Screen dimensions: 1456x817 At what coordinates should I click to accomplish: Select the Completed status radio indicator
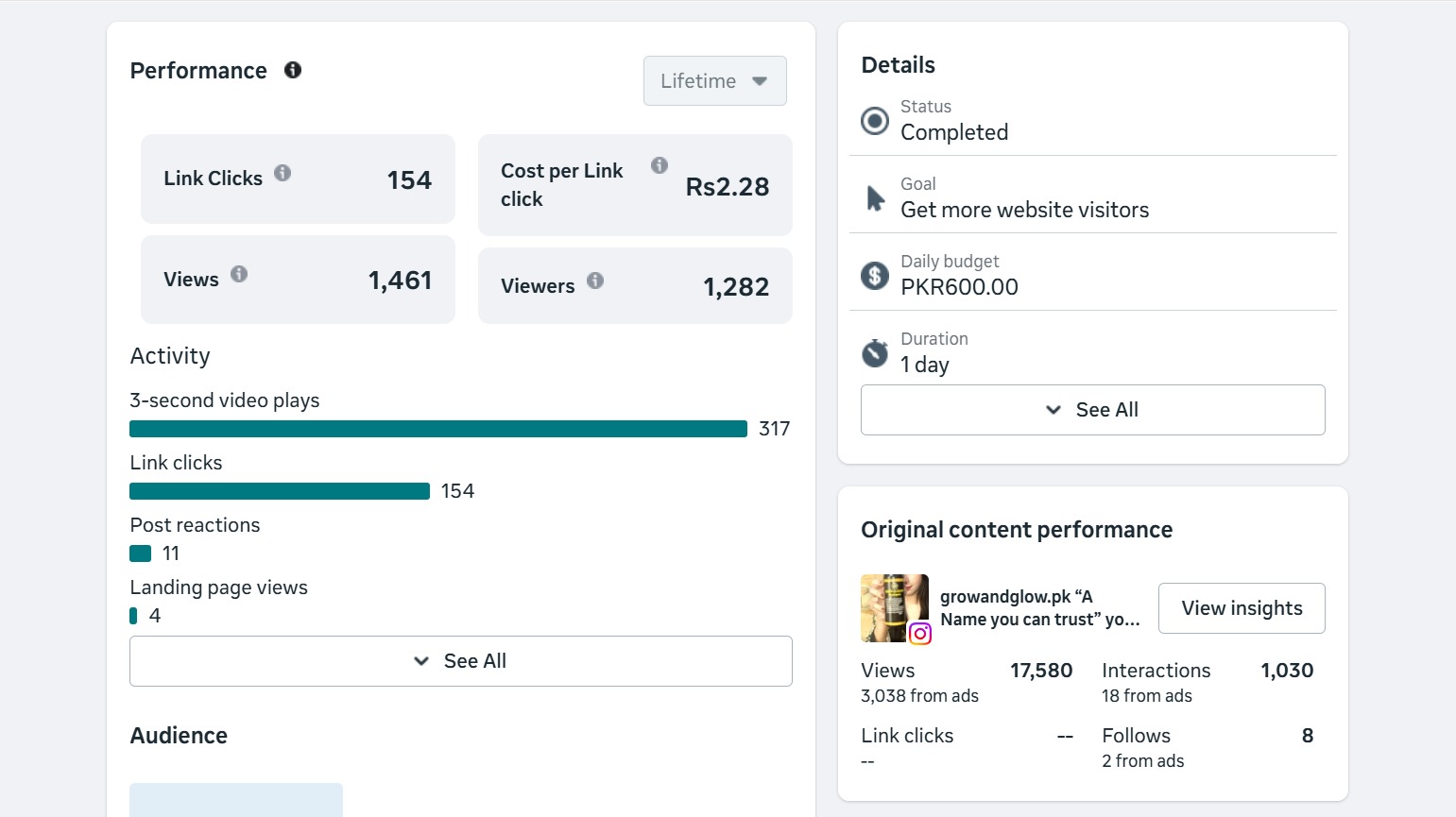click(x=874, y=121)
